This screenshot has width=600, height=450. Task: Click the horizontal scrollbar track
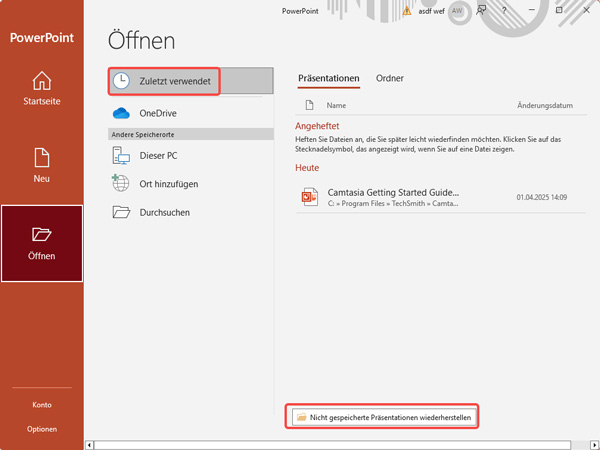coord(332,445)
